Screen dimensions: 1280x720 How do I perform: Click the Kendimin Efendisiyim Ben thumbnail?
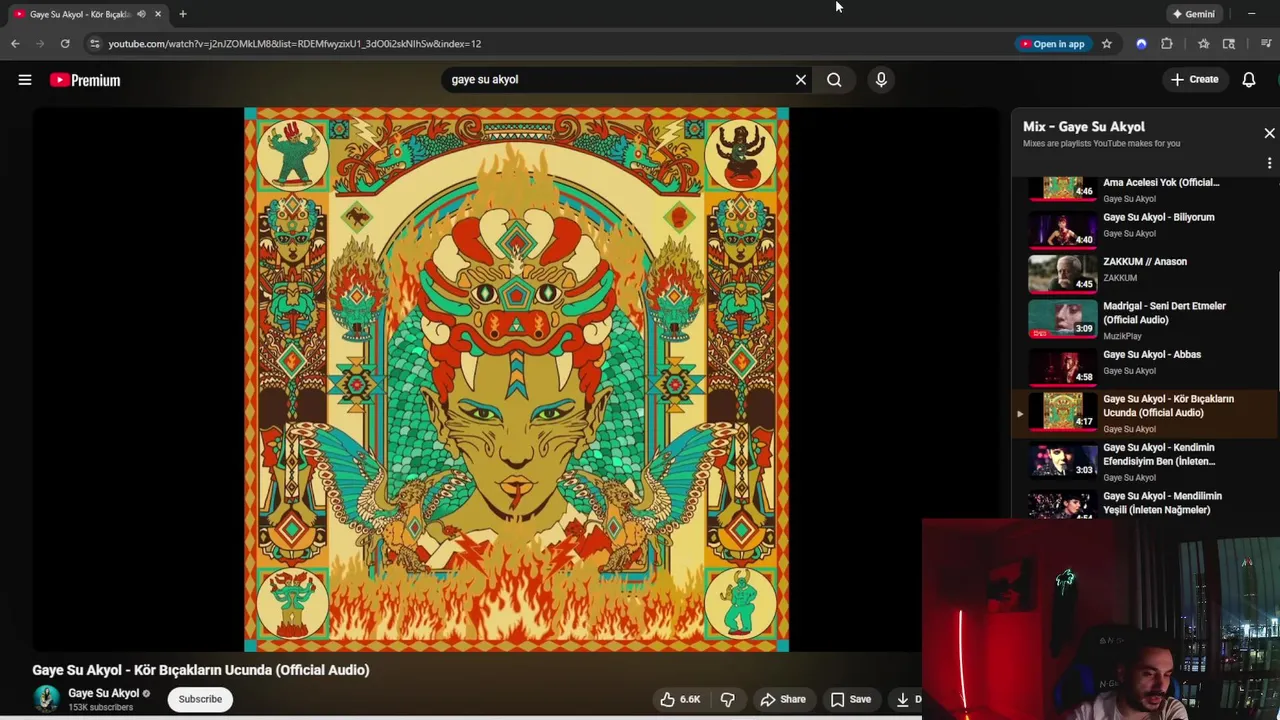pyautogui.click(x=1062, y=459)
